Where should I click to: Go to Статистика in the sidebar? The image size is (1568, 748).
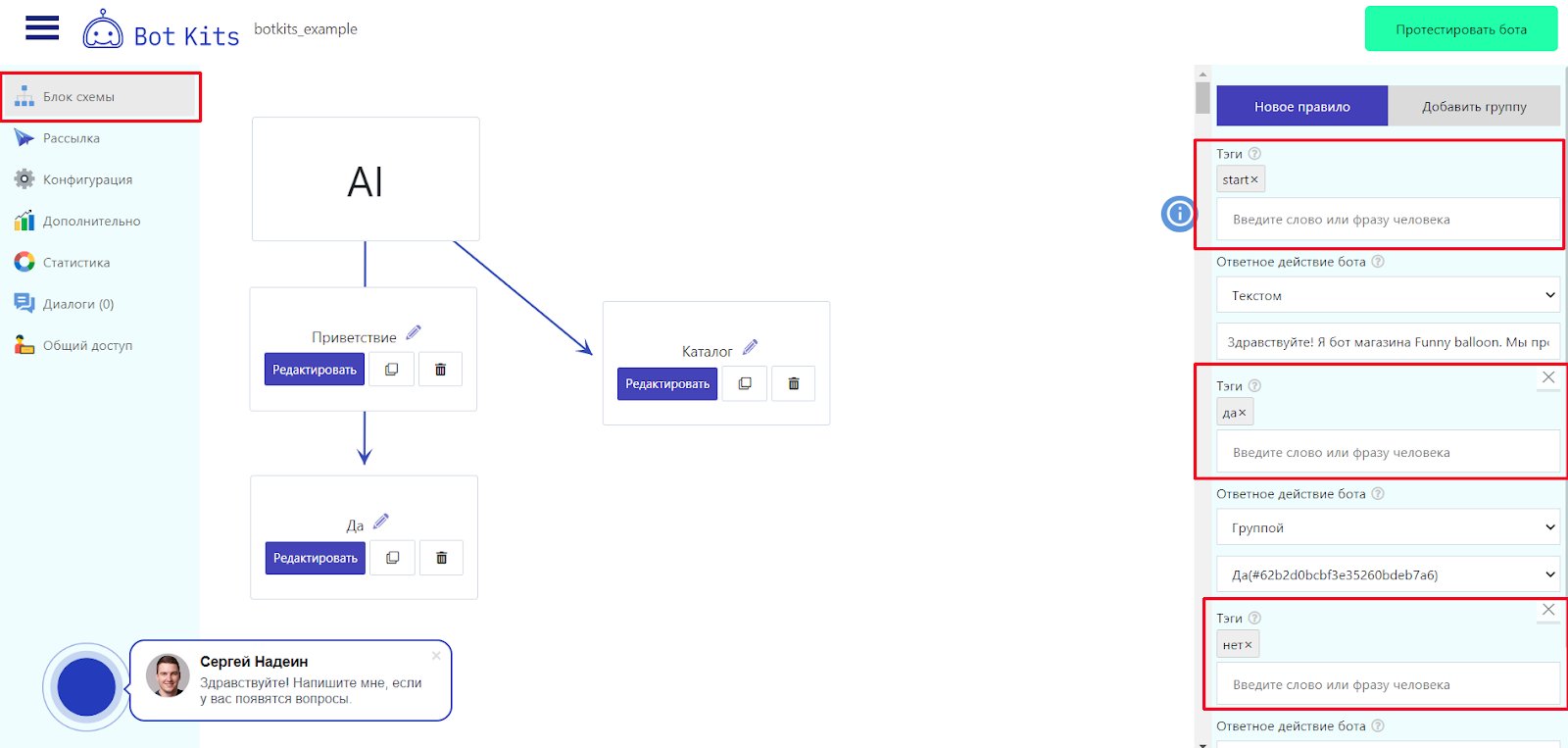(x=75, y=263)
